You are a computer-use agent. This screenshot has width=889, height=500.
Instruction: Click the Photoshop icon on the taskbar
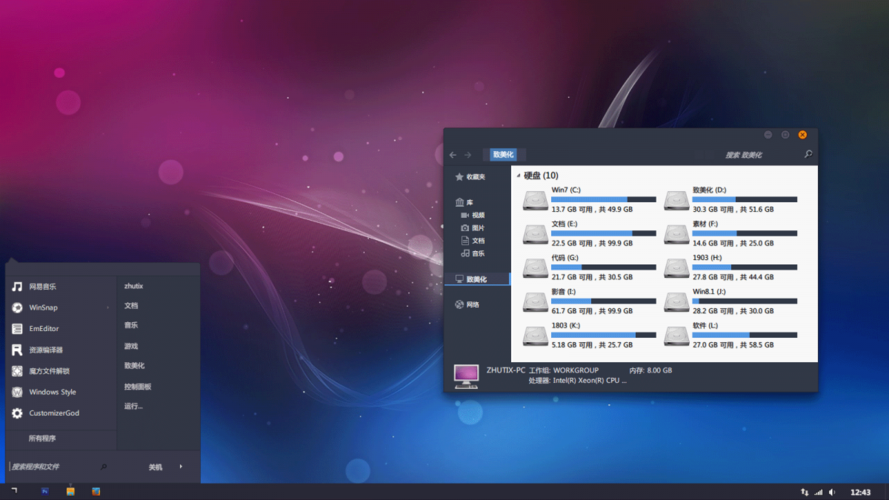[x=45, y=492]
